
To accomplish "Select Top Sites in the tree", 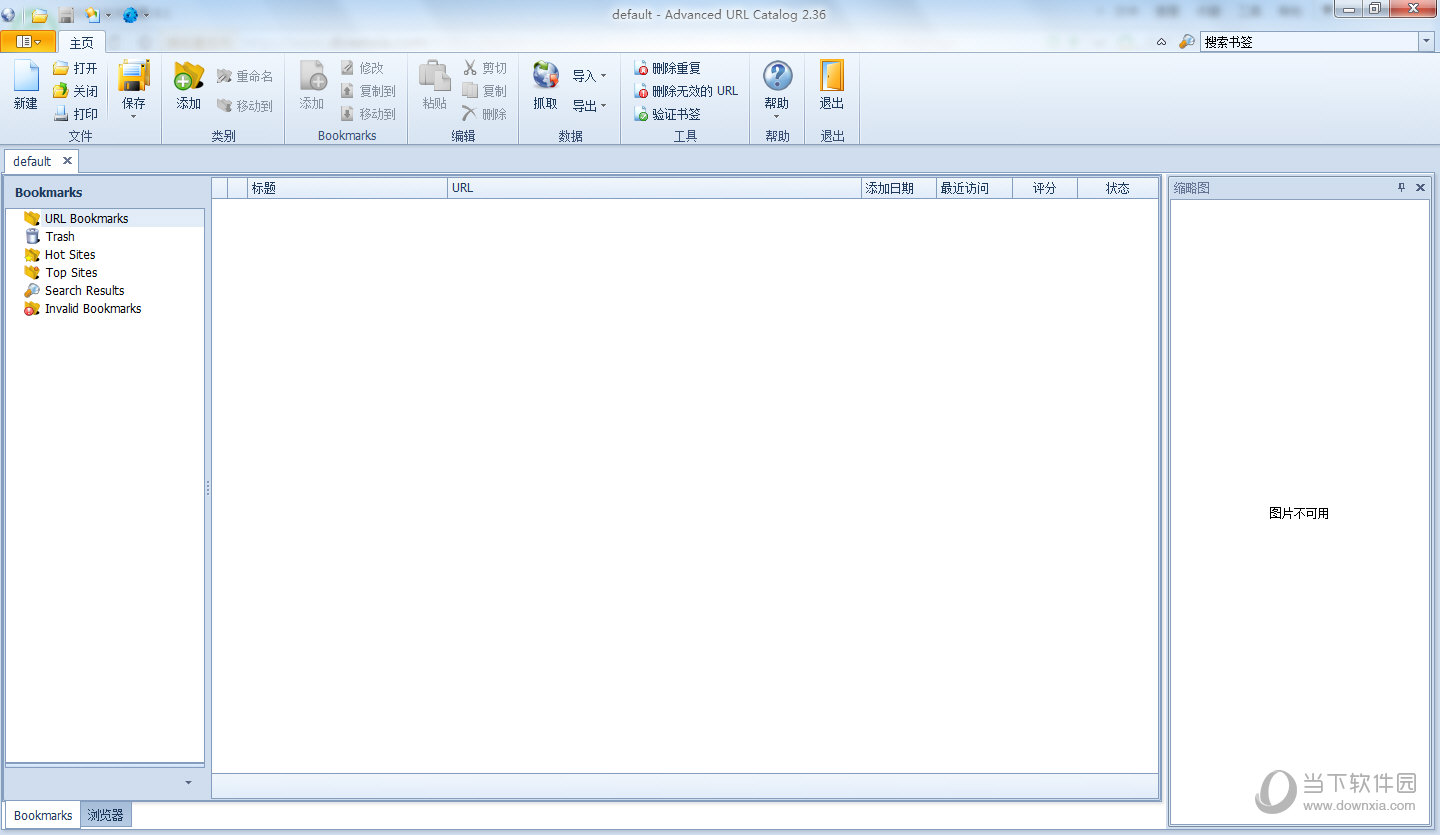I will (71, 272).
